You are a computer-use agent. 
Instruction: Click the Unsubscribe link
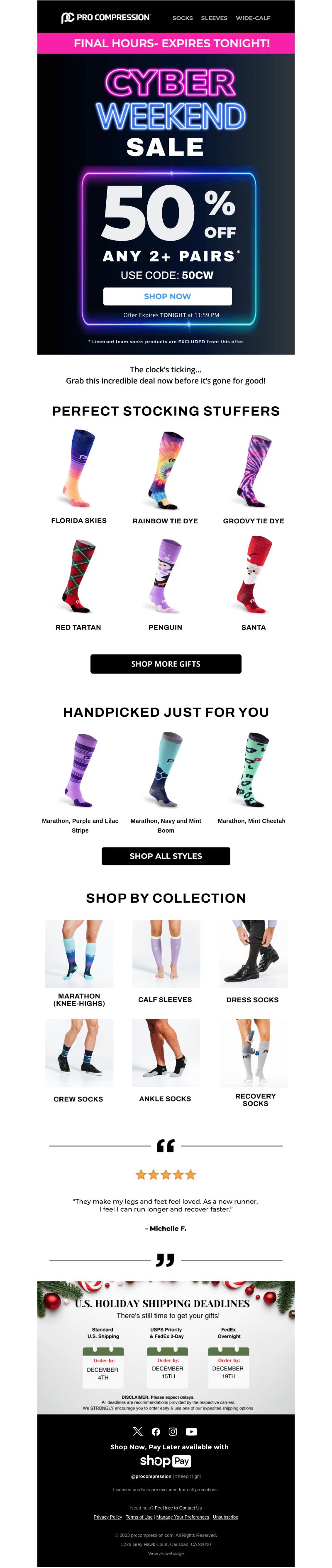225,1517
